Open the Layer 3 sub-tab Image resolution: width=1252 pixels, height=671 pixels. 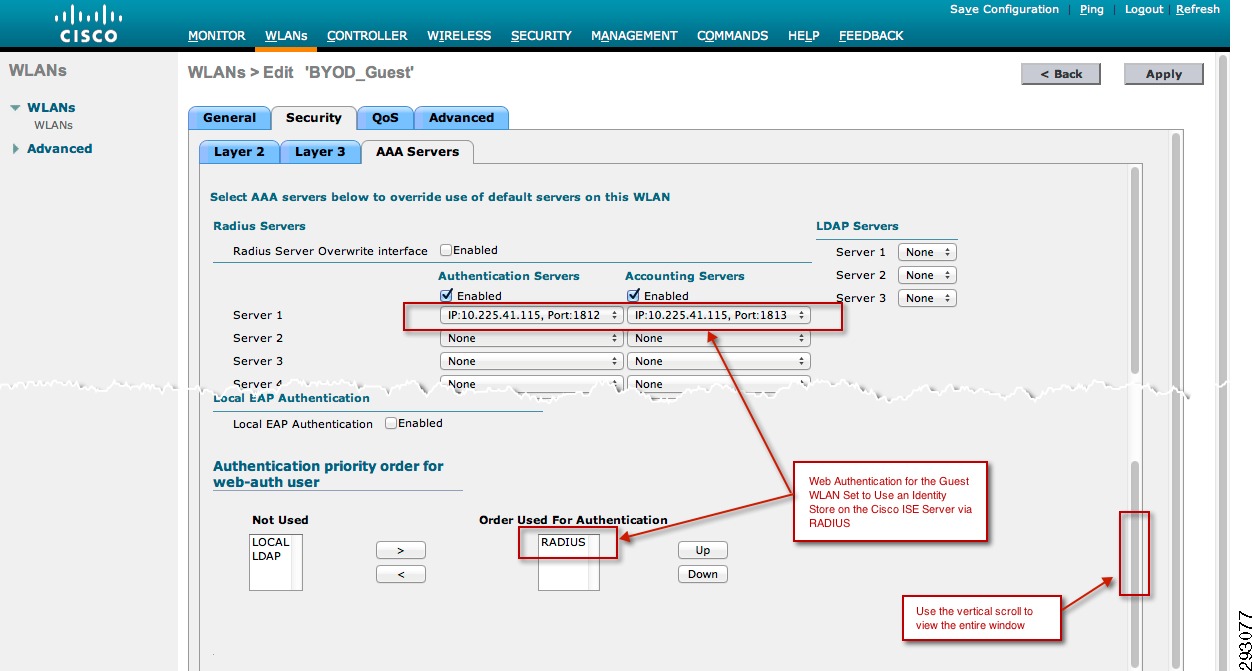(x=319, y=152)
